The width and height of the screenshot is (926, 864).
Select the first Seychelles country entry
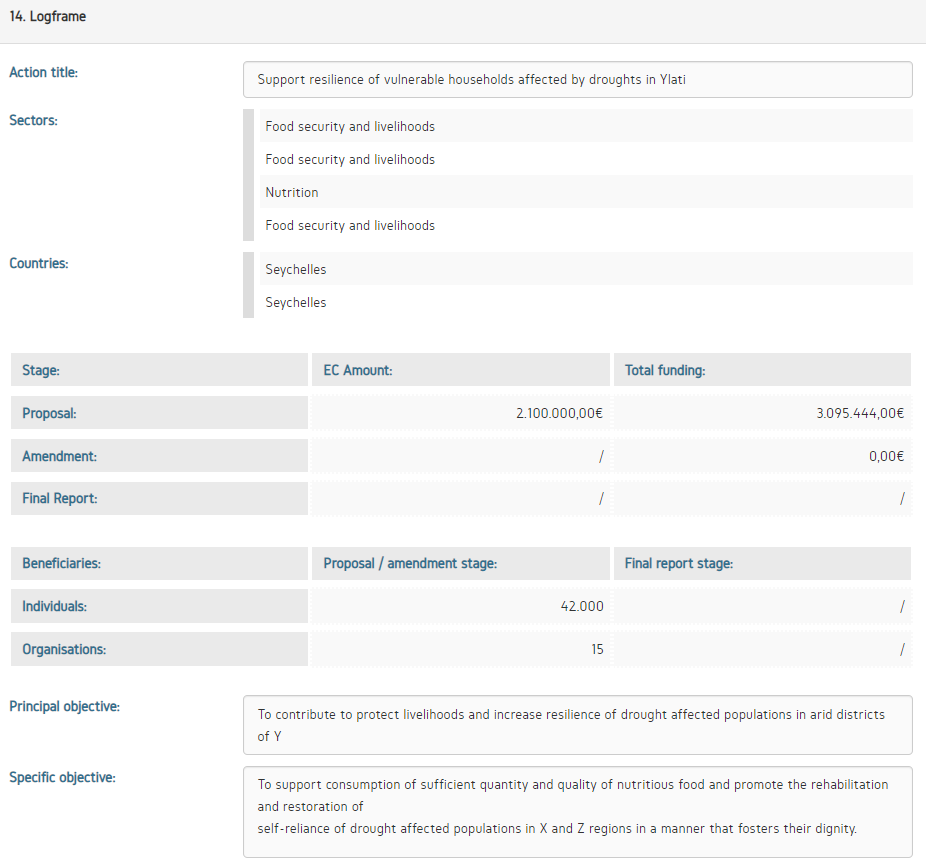tap(296, 270)
